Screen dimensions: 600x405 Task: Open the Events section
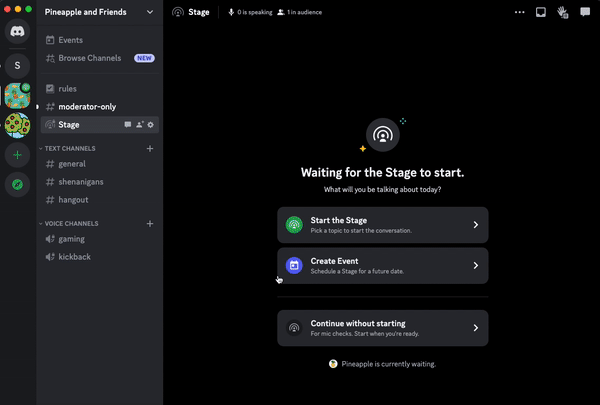coord(100,40)
